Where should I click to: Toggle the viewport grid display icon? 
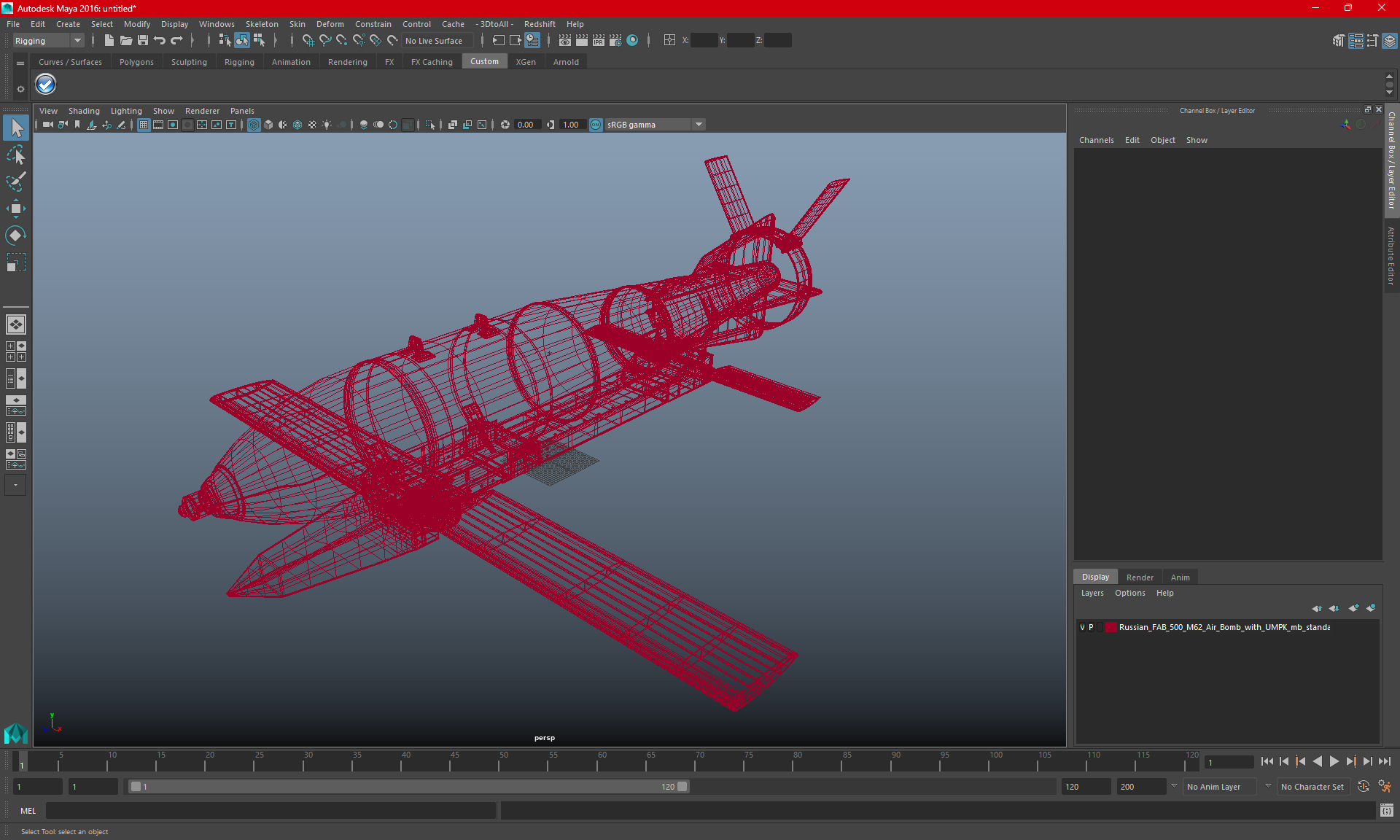(144, 125)
